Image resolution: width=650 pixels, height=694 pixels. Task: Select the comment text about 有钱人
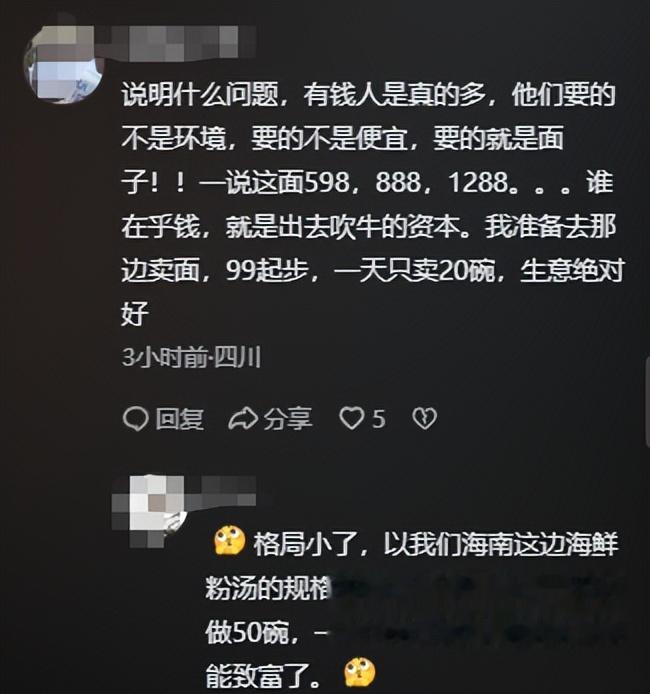[x=372, y=204]
